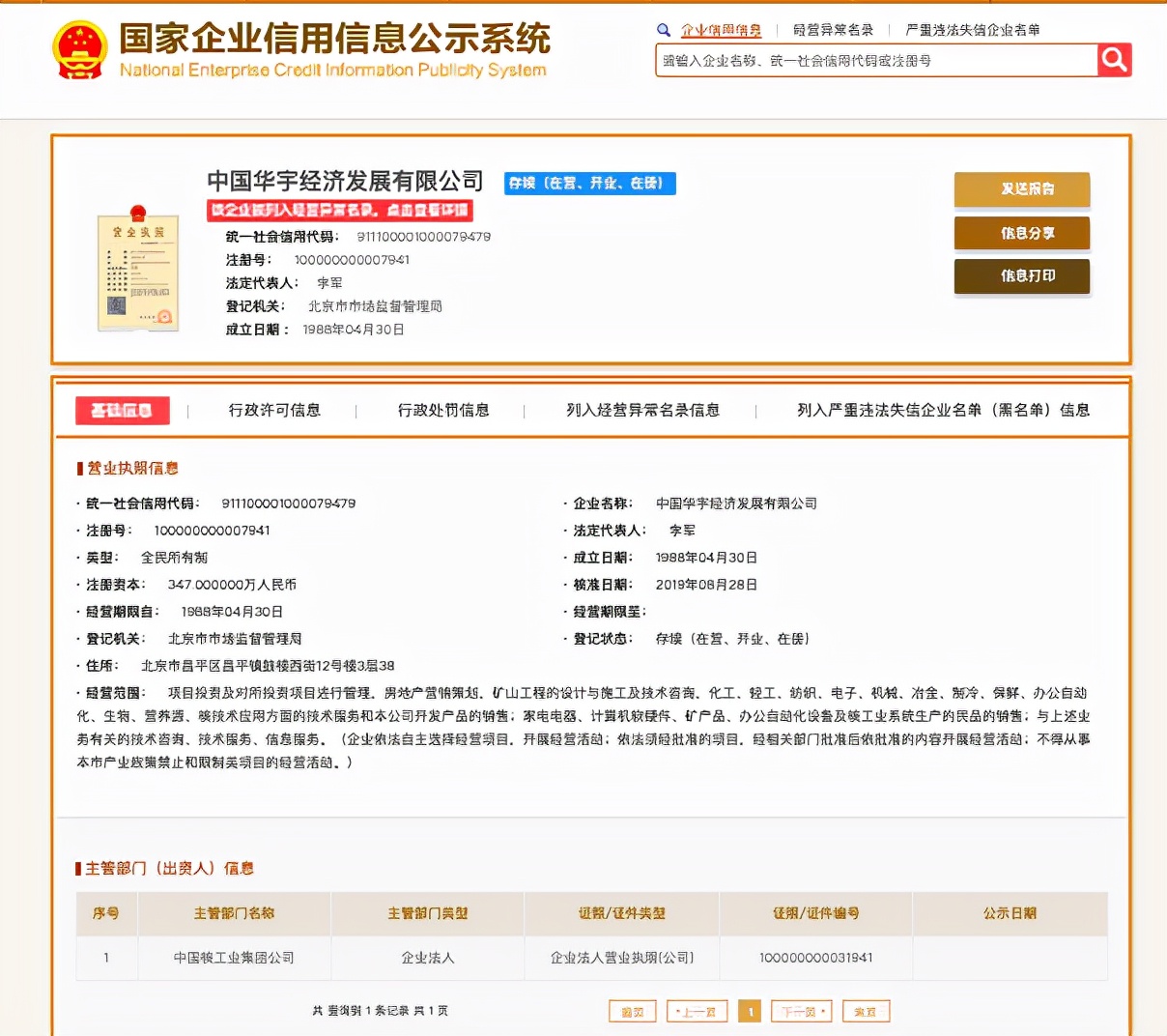
Task: Click the 信息分享 button
Action: (x=1021, y=233)
